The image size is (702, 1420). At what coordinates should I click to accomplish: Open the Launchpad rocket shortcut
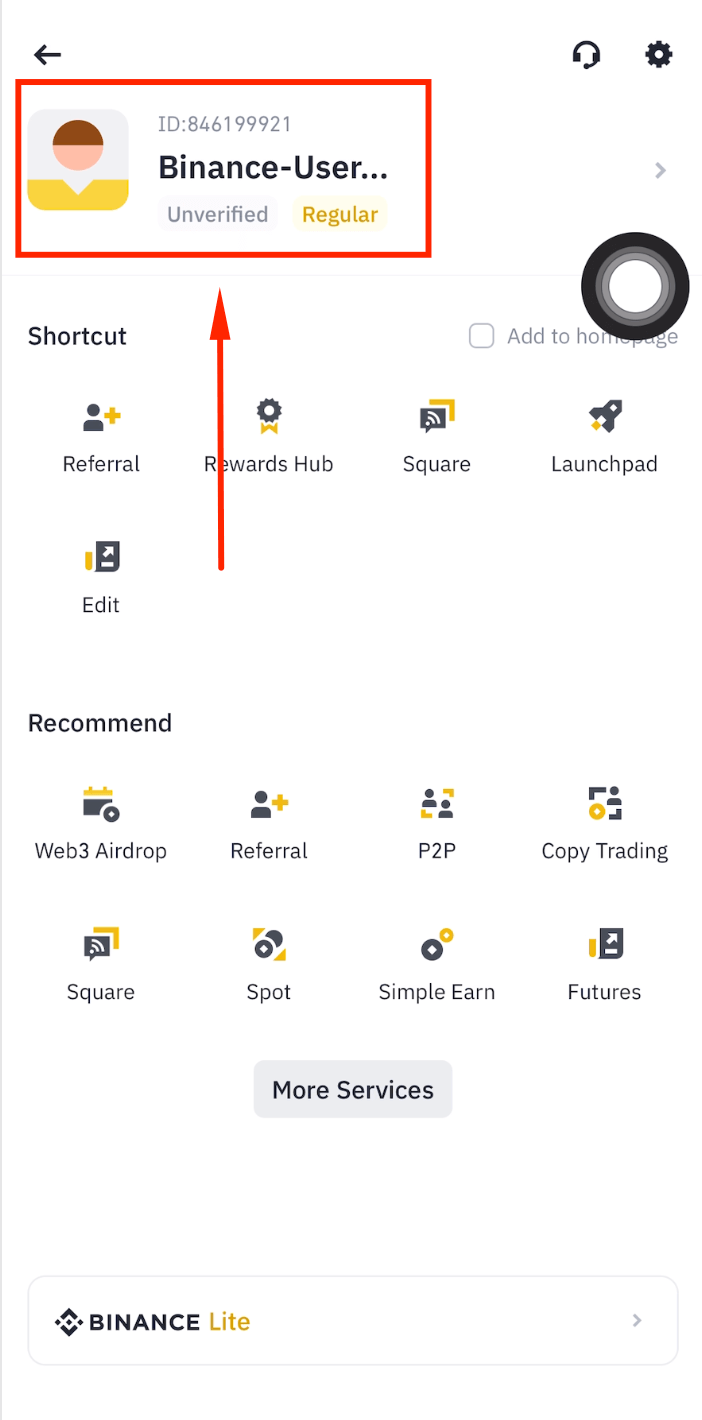[605, 416]
